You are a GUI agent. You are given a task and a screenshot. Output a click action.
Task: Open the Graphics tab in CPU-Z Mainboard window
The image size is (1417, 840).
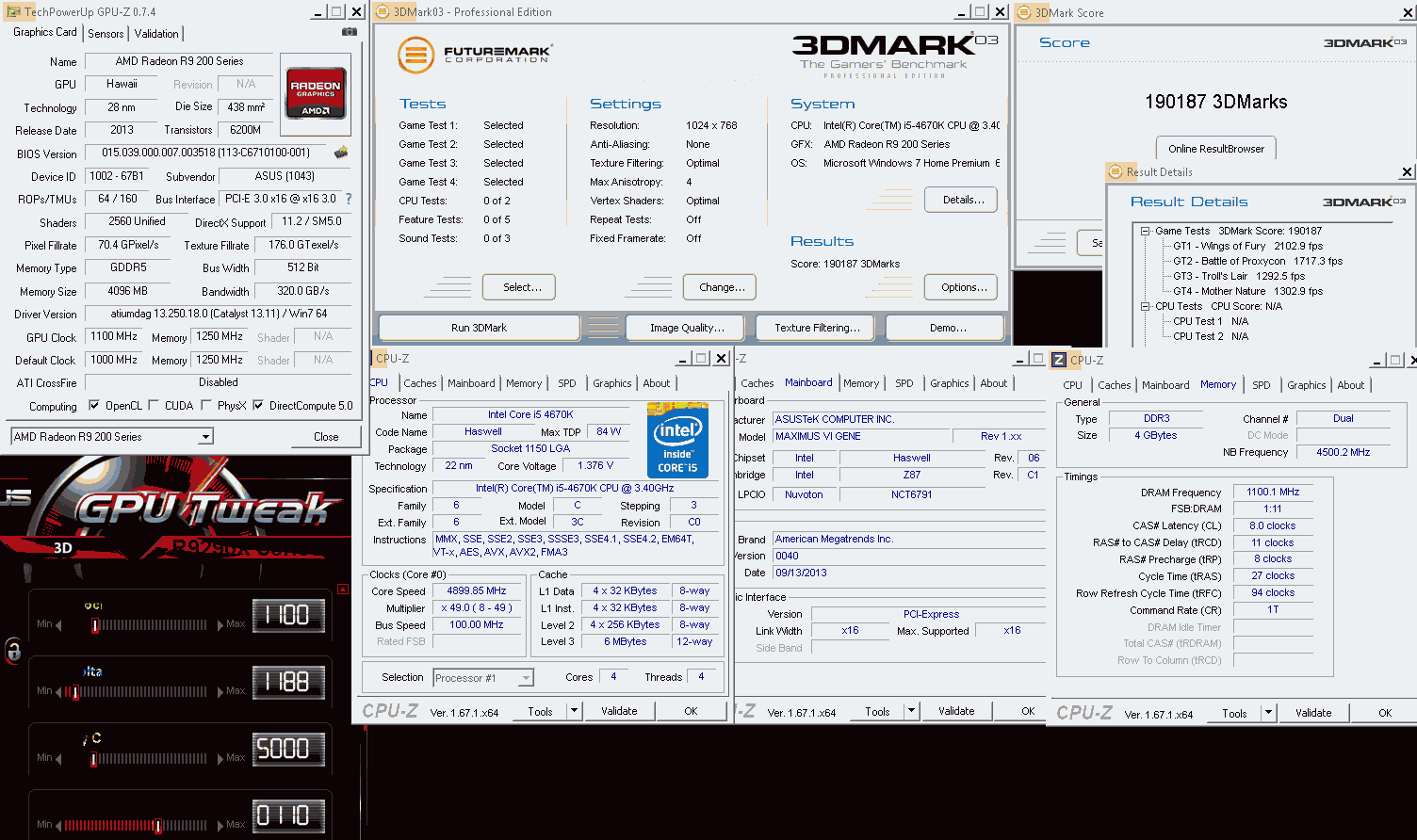pos(950,383)
